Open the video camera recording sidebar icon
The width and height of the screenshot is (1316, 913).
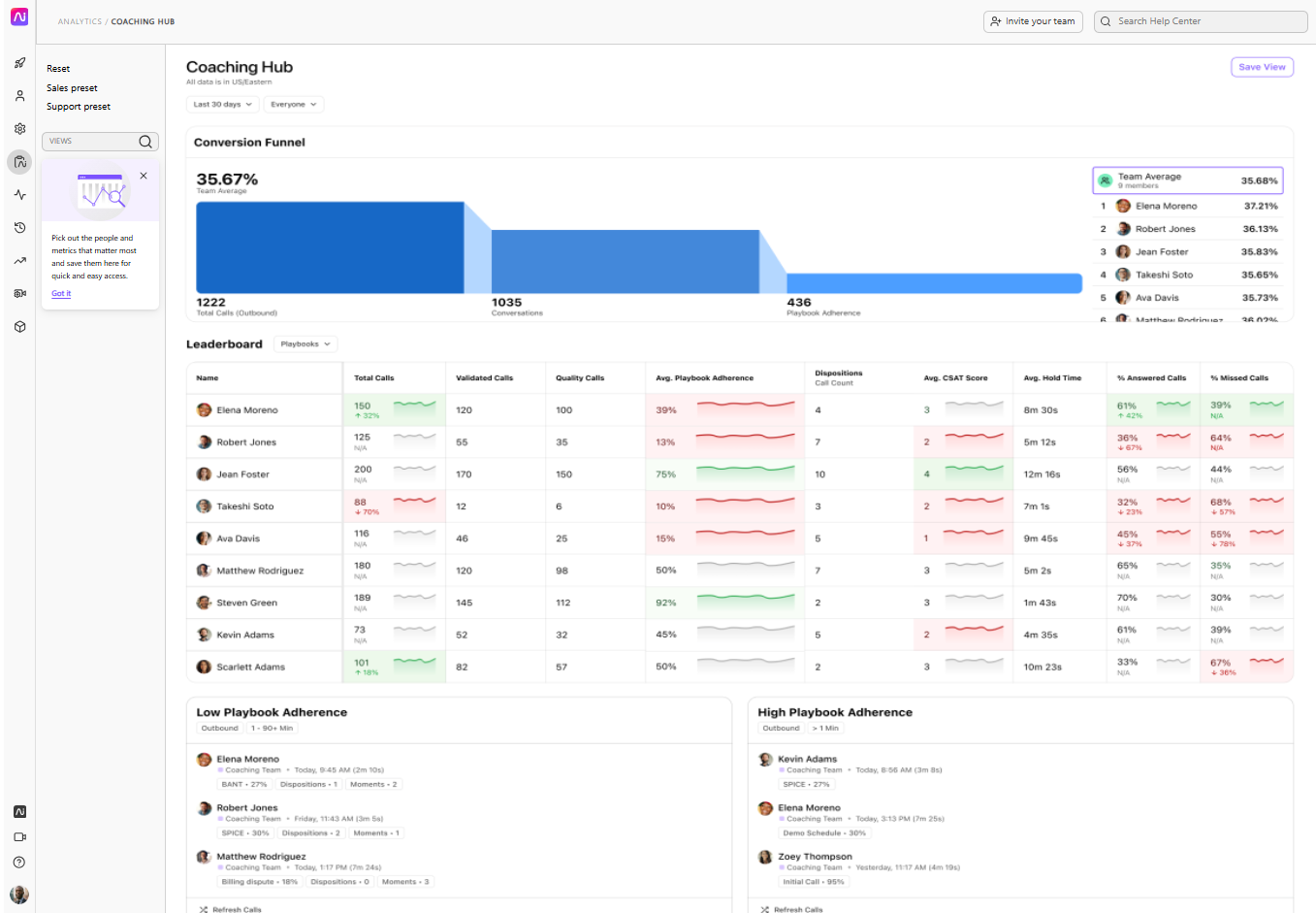click(x=19, y=294)
